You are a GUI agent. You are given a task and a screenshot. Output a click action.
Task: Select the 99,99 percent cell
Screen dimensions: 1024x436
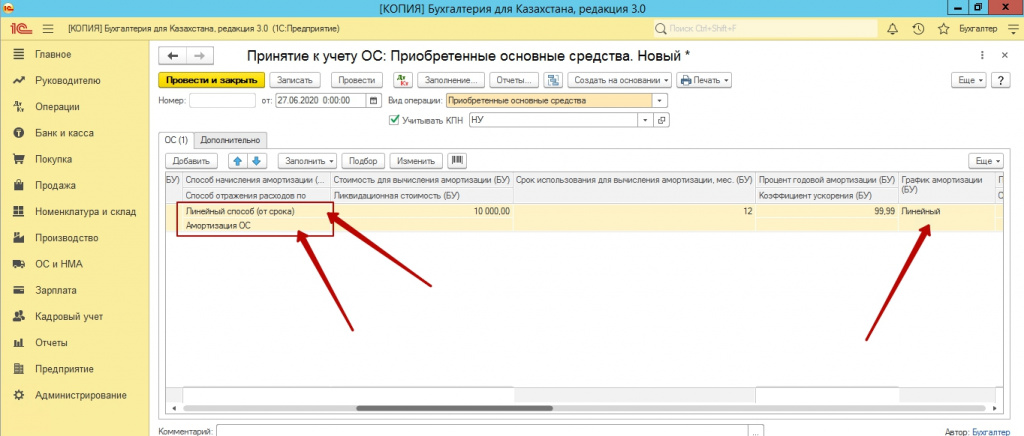826,211
